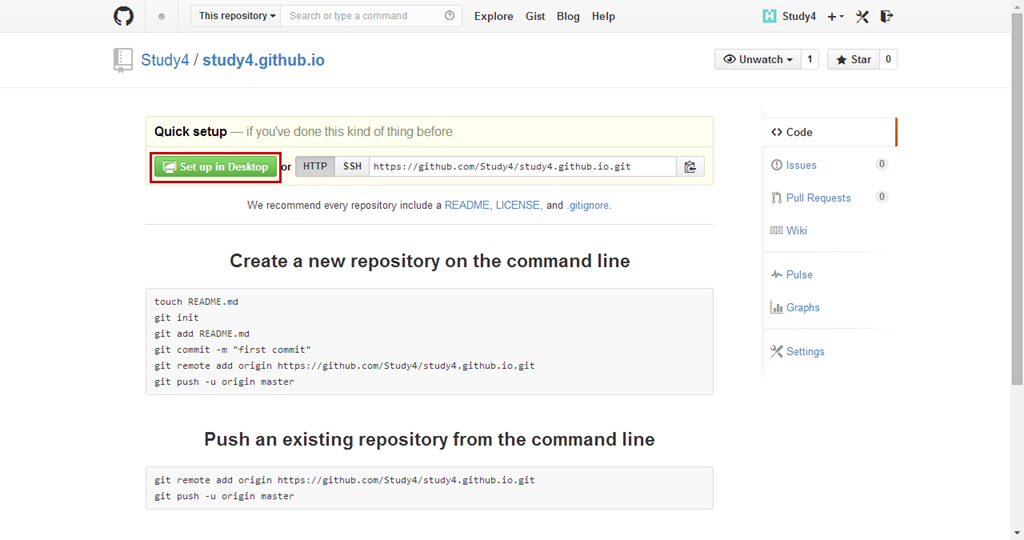This screenshot has height=540, width=1024.
Task: Click the git commit -m "first commit" line
Action: point(232,349)
